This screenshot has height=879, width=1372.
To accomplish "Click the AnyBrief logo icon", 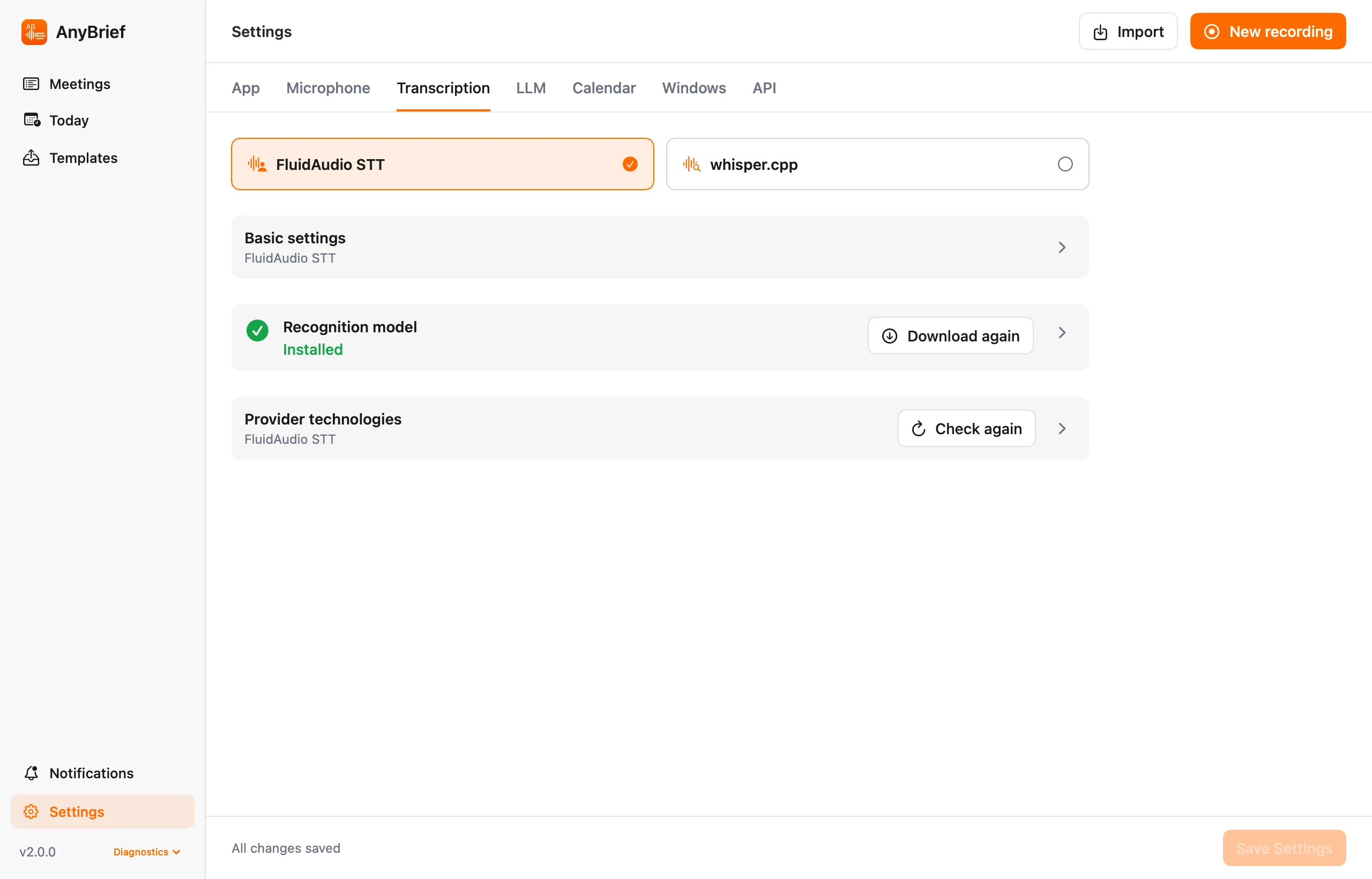I will [34, 32].
